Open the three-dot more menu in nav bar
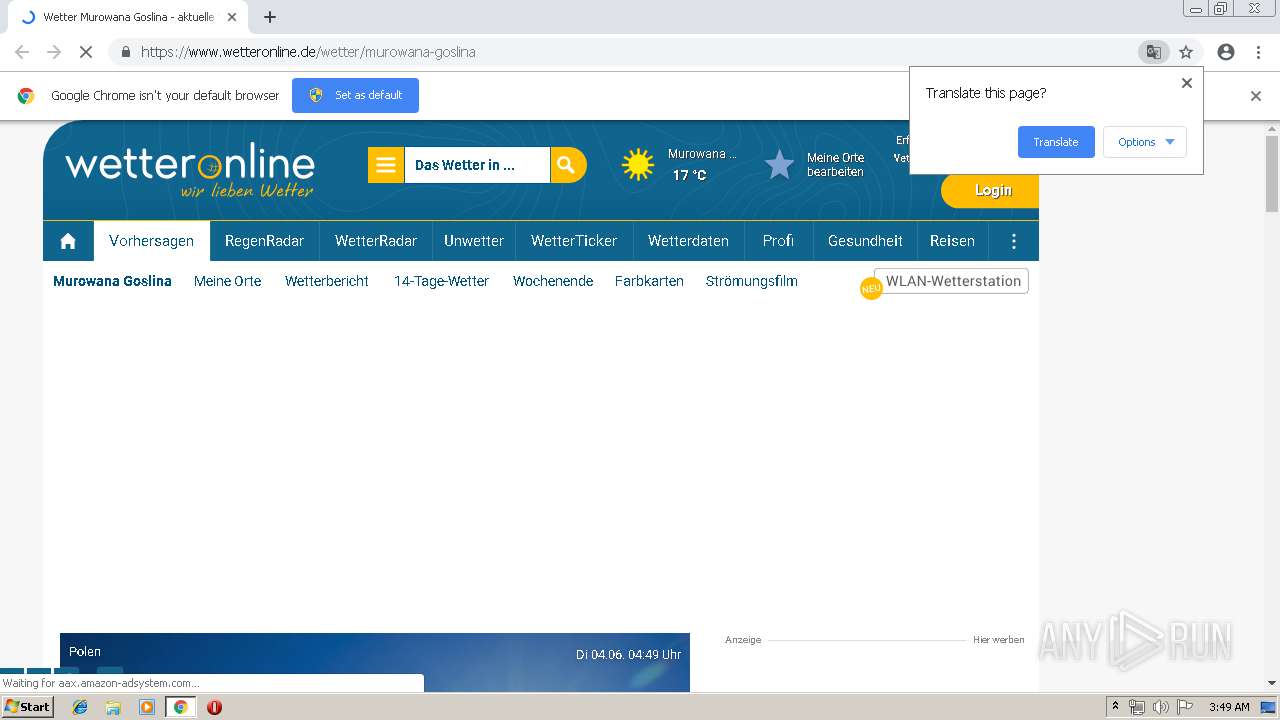Screen dimensions: 1280x720 click(x=1014, y=241)
